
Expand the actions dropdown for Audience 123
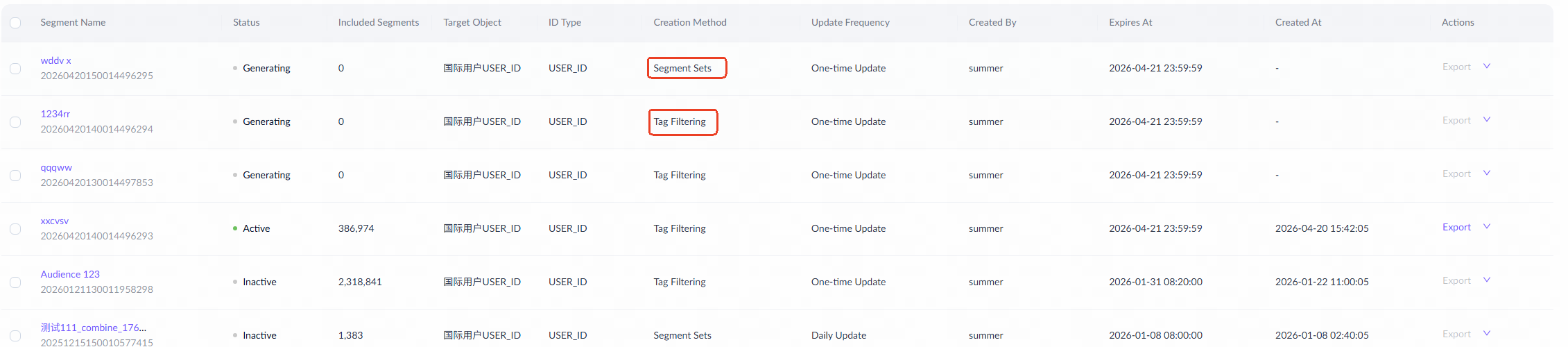[x=1487, y=280]
